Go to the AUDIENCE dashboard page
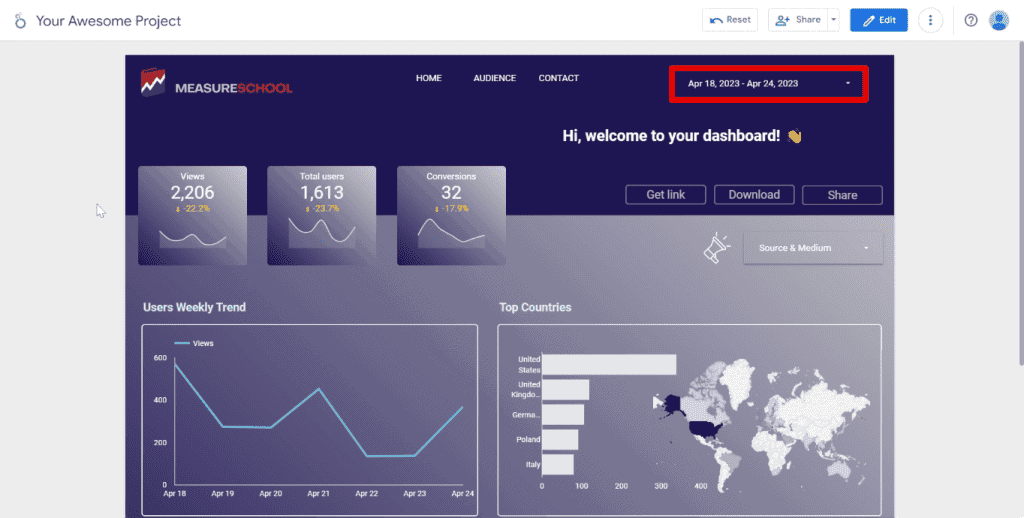Viewport: 1024px width, 518px height. point(494,78)
